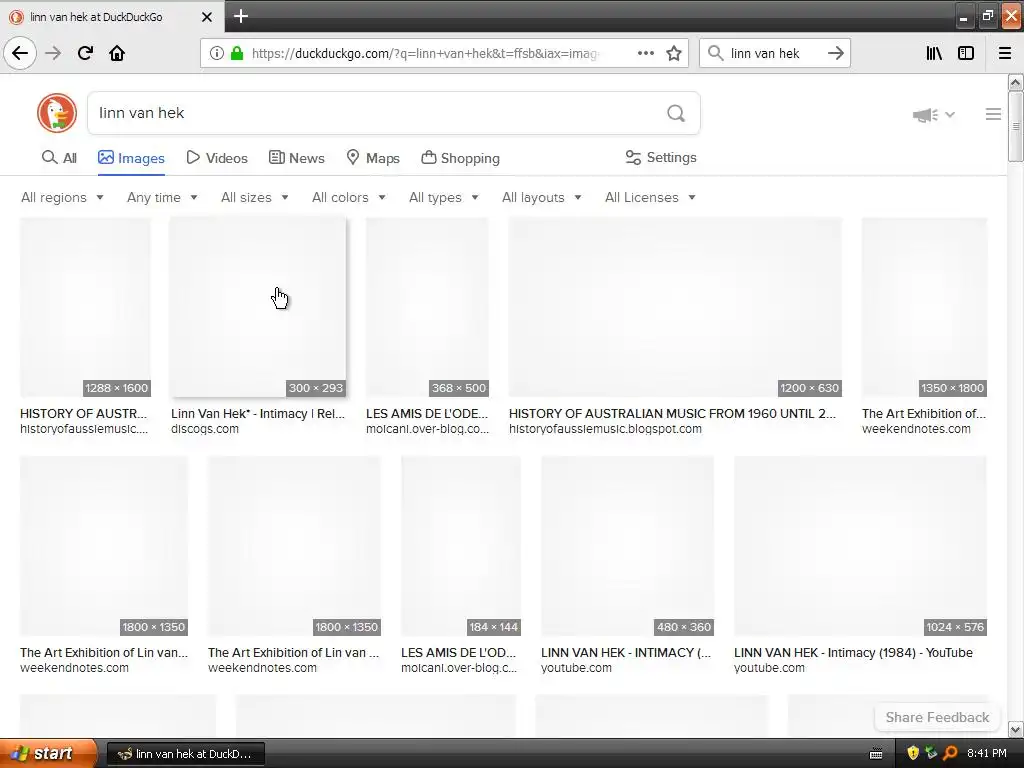The height and width of the screenshot is (768, 1024).
Task: Open a new tab with plus button
Action: 241,16
